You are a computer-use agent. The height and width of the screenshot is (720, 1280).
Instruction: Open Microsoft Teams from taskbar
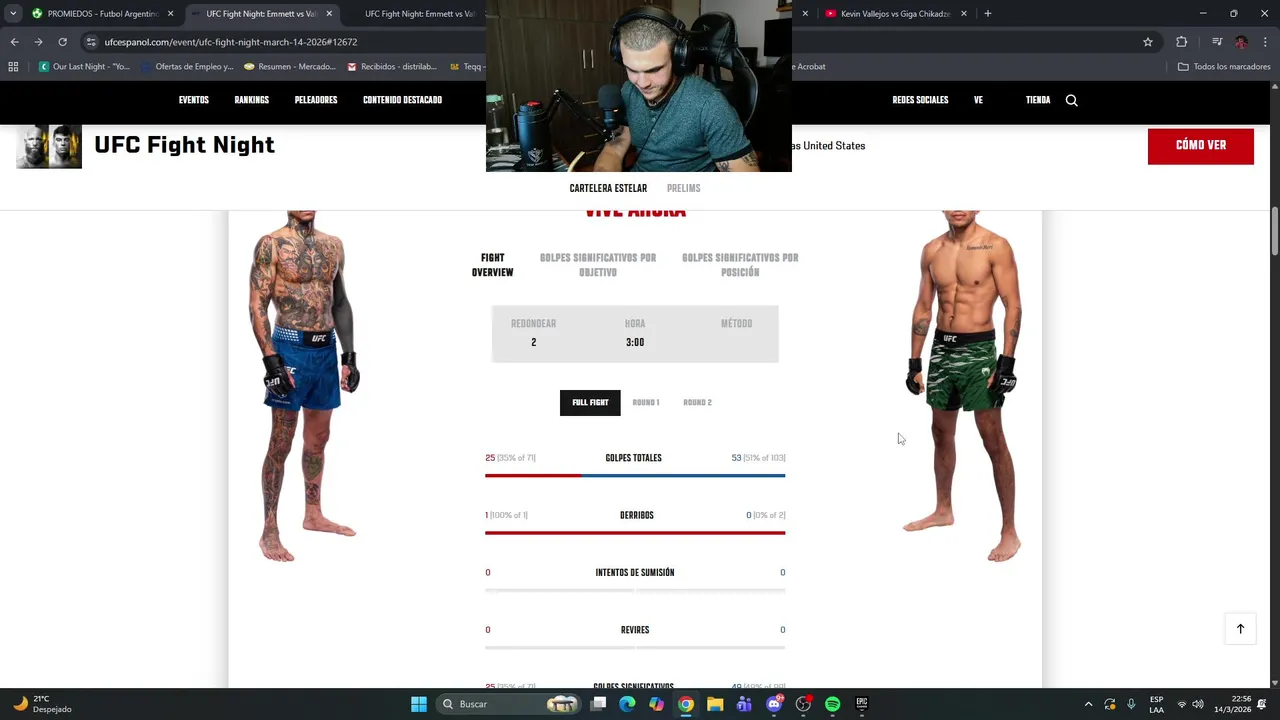pos(744,704)
